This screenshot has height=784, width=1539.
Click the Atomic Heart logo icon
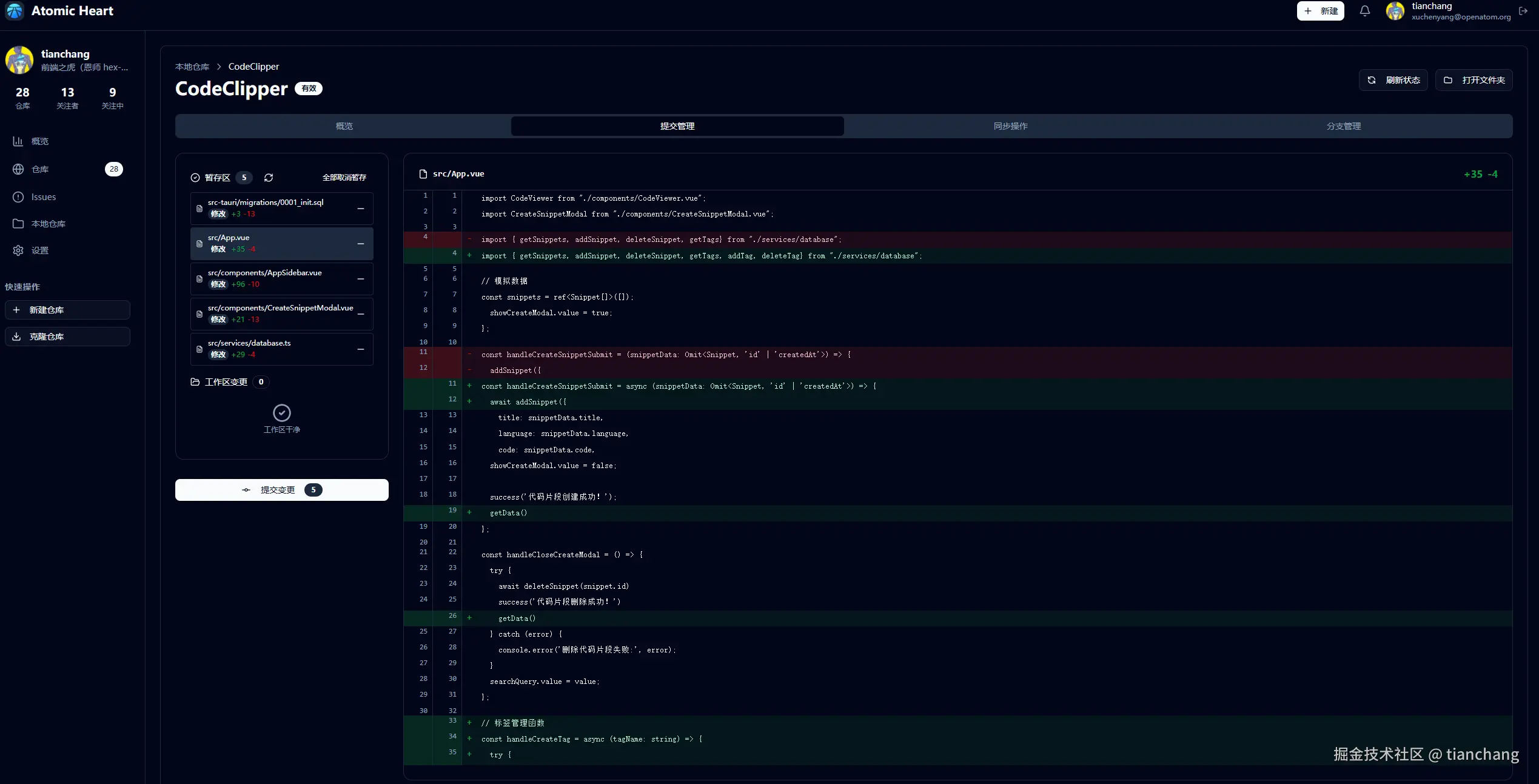[x=15, y=11]
